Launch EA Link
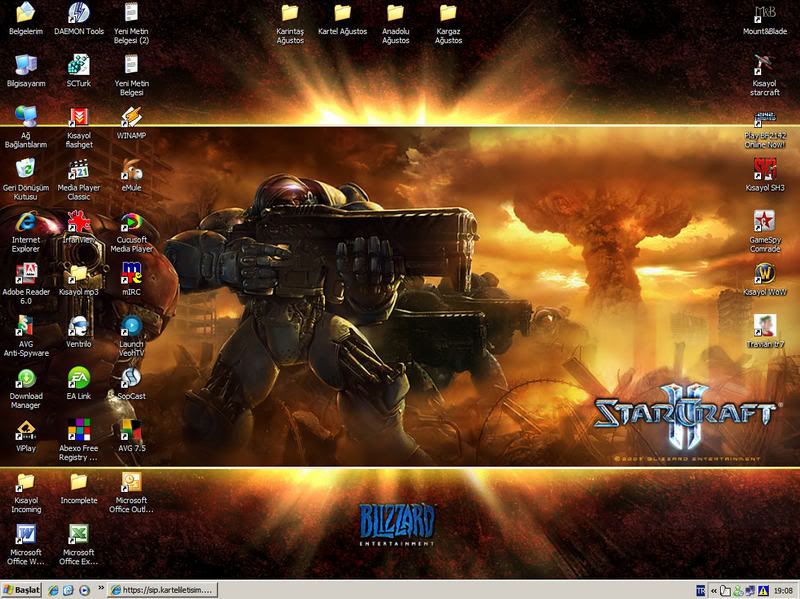This screenshot has width=800, height=599. [x=79, y=384]
